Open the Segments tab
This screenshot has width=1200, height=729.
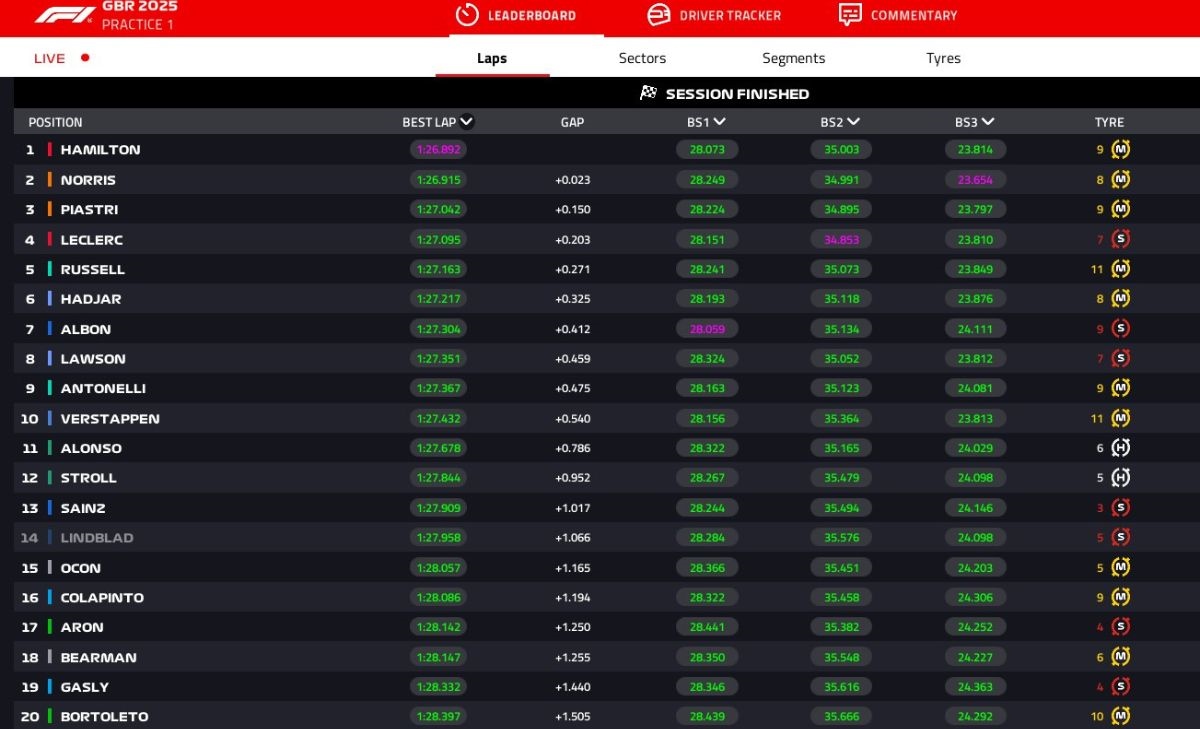[793, 58]
